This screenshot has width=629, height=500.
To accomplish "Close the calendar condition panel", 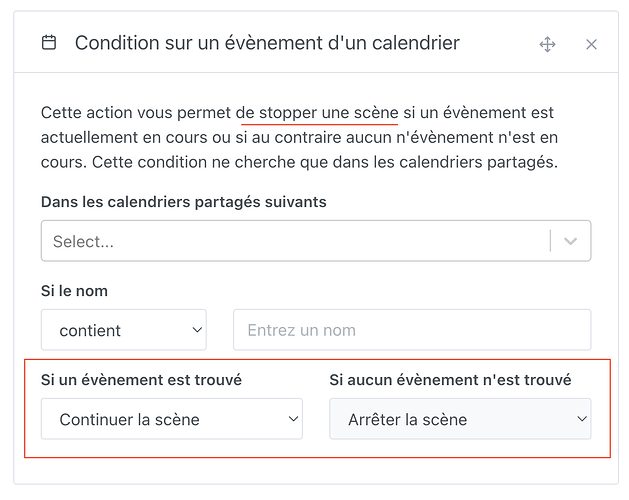I will [591, 44].
